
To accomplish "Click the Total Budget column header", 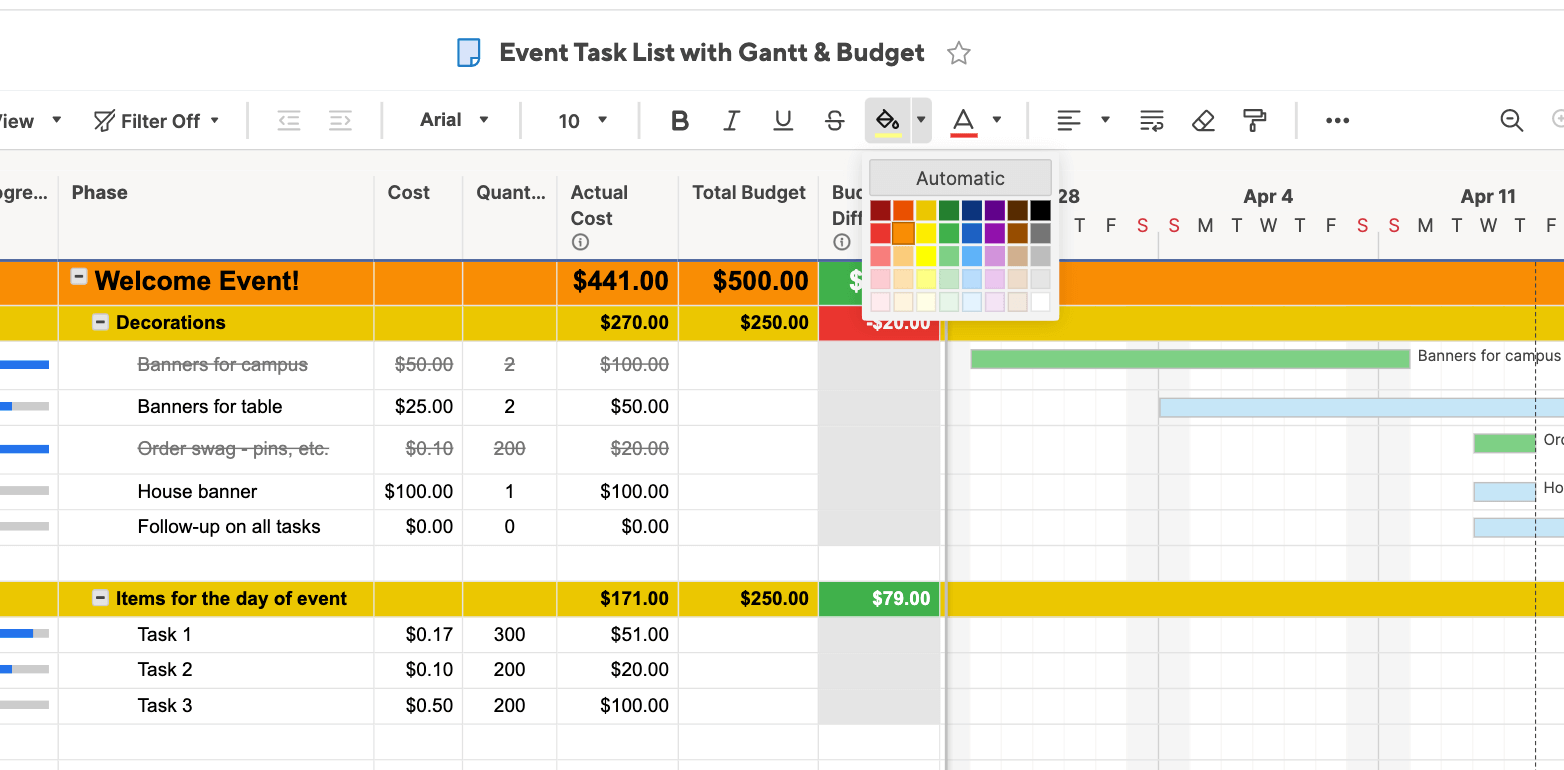I will coord(748,193).
